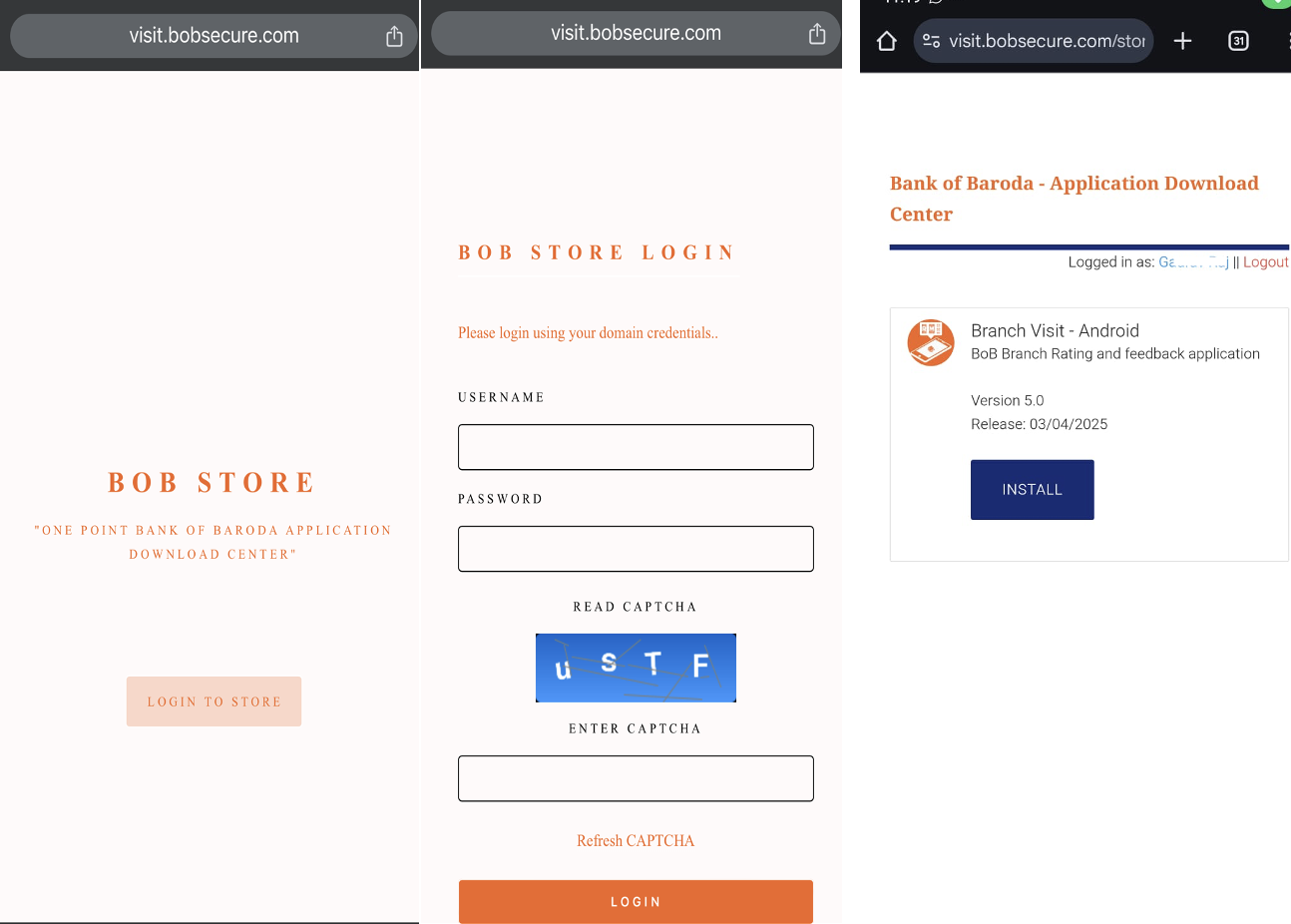
Task: Click BOB STORE heading on left screen
Action: pyautogui.click(x=213, y=482)
